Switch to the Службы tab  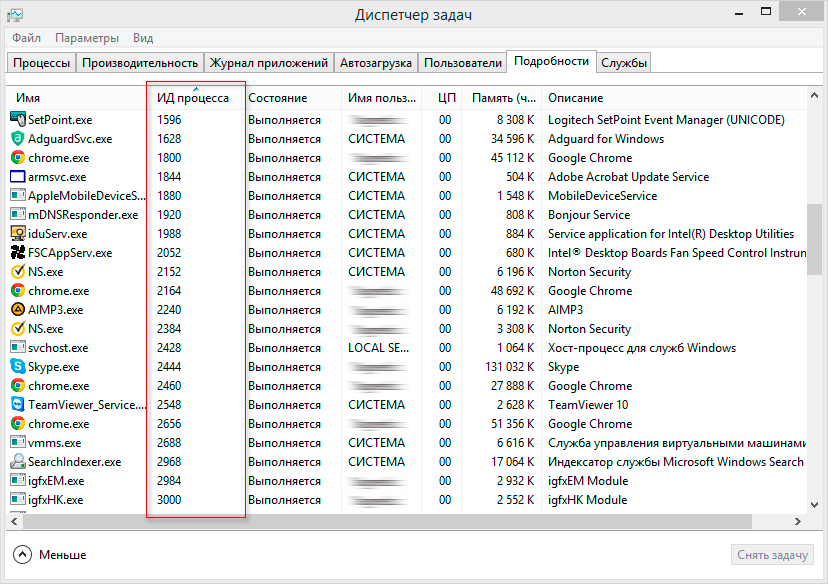(624, 63)
